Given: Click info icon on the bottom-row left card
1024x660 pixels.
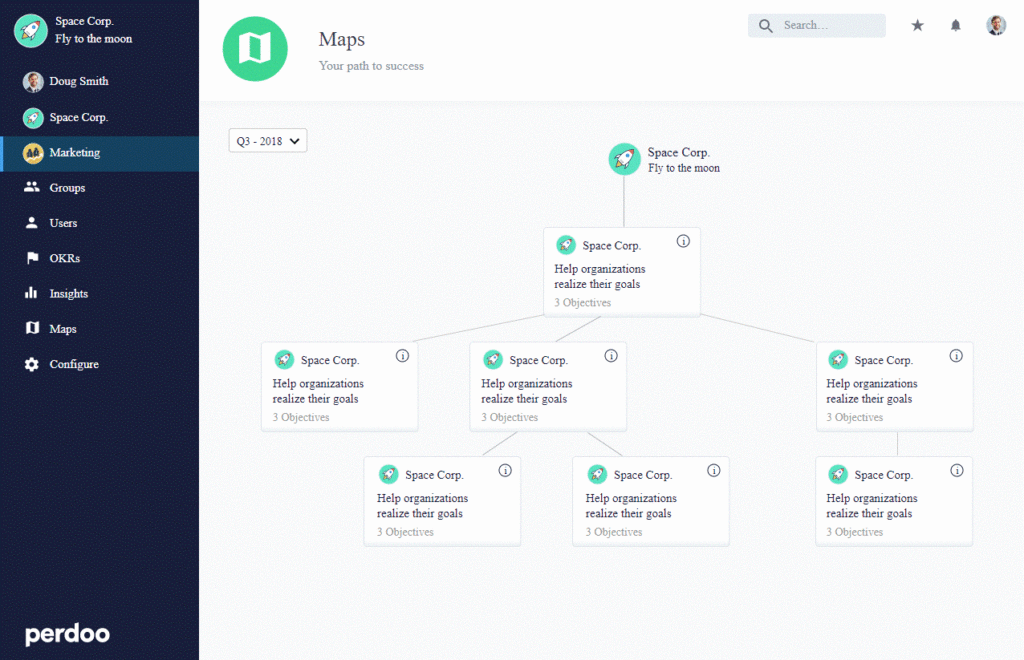Looking at the screenshot, I should coord(505,471).
